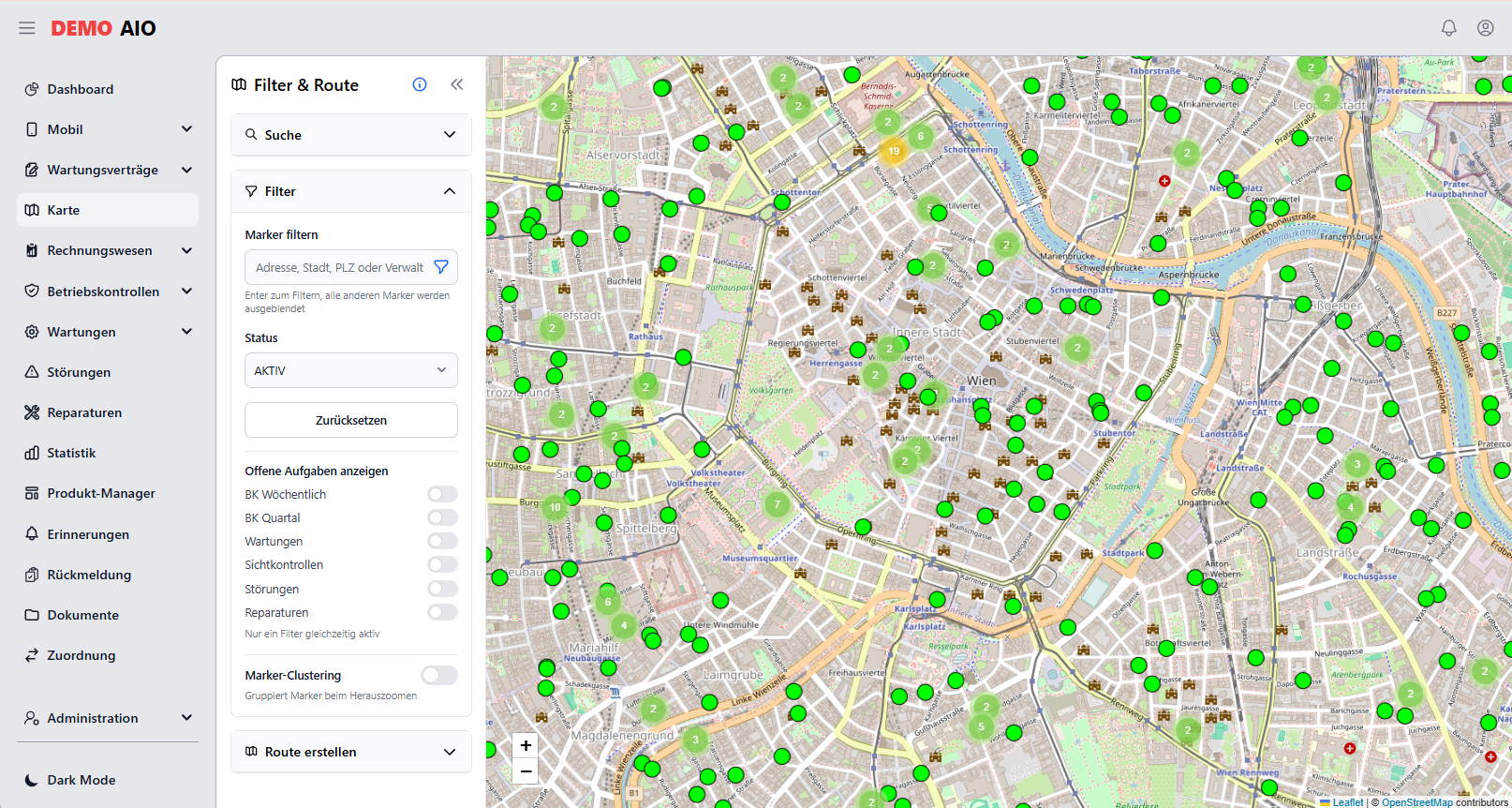This screenshot has height=808, width=1512.
Task: Click the Filter & Route info icon
Action: pyautogui.click(x=420, y=84)
